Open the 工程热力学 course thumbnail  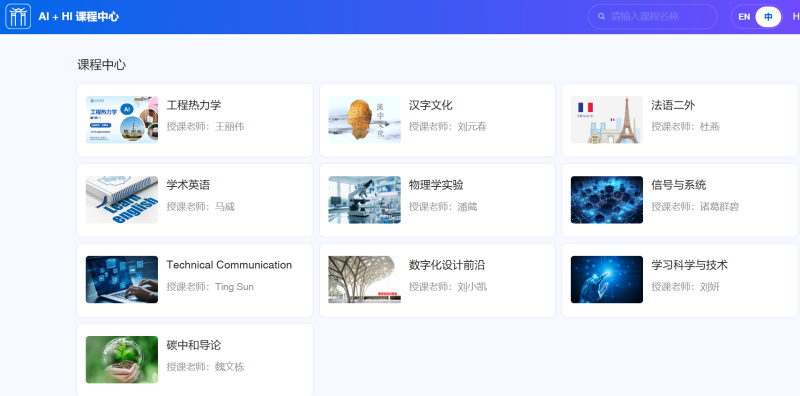pos(121,120)
